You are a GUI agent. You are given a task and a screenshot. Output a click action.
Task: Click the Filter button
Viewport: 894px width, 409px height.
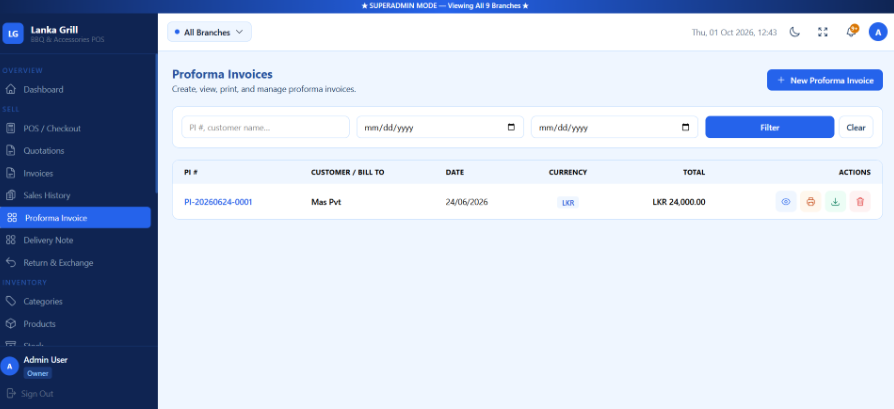pyautogui.click(x=770, y=127)
